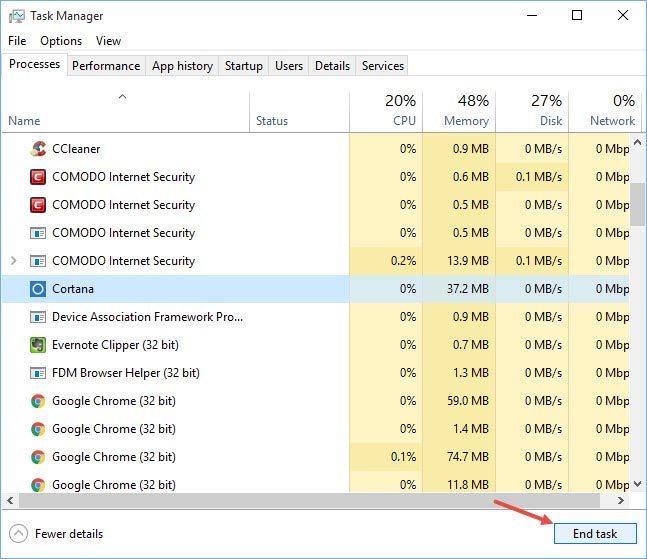Open the File menu
This screenshot has height=559, width=647.
[17, 41]
